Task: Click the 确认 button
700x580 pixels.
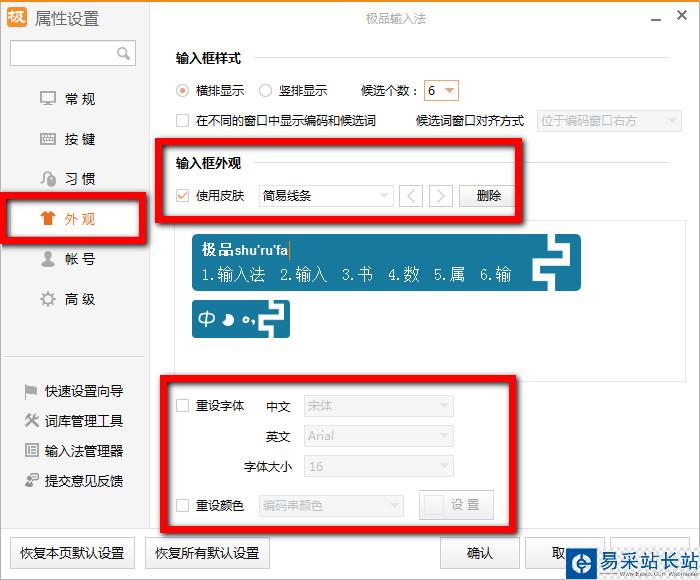Action: point(480,553)
